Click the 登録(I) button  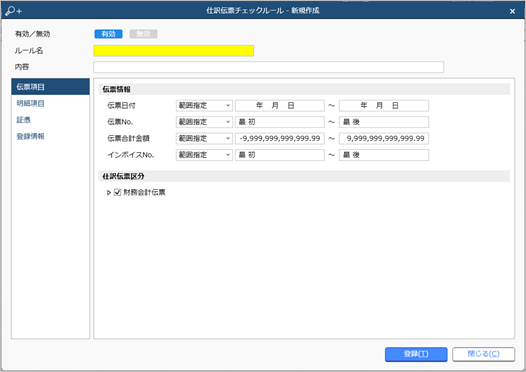(416, 354)
